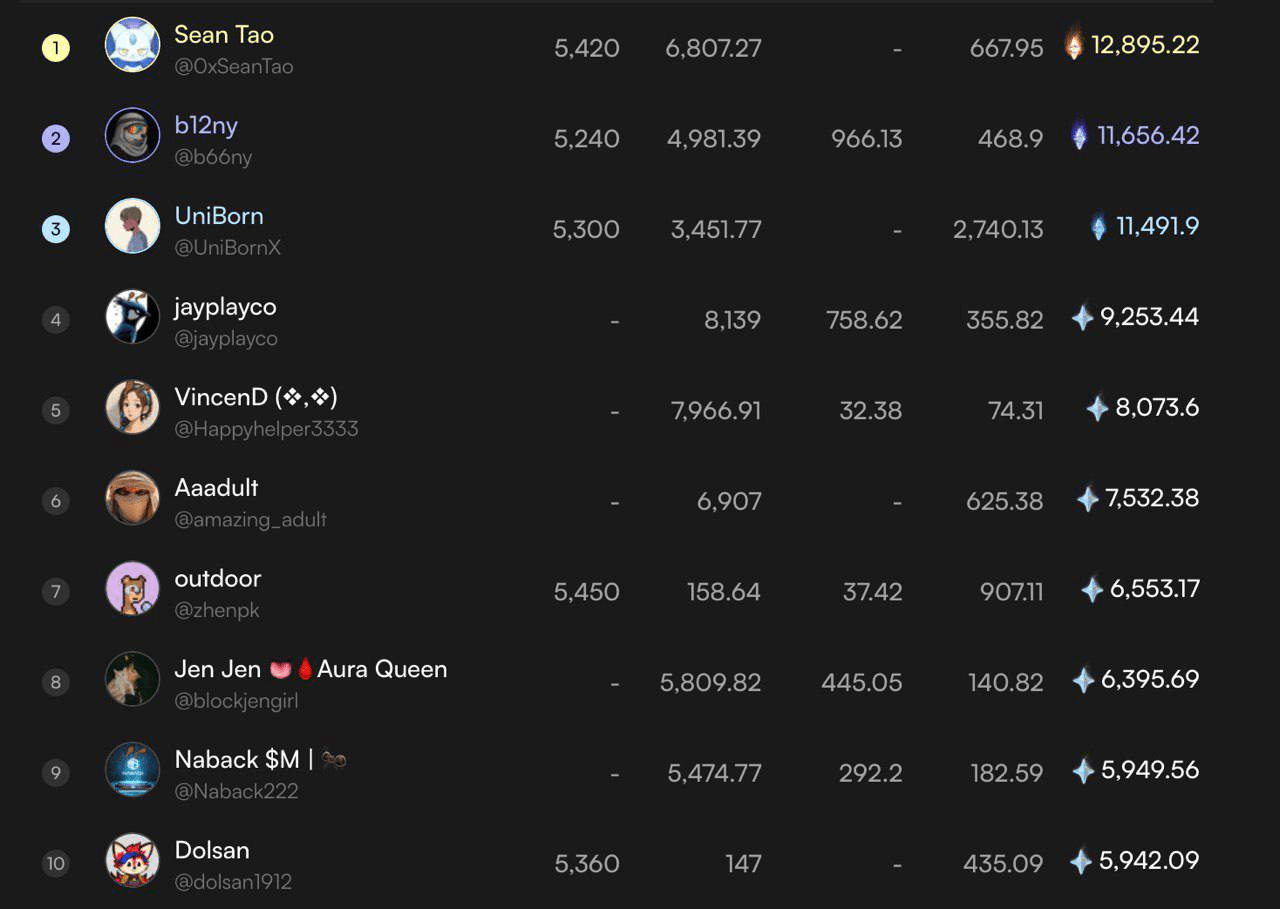The height and width of the screenshot is (909, 1280).
Task: Open outdoor's dog avatar
Action: click(x=132, y=588)
